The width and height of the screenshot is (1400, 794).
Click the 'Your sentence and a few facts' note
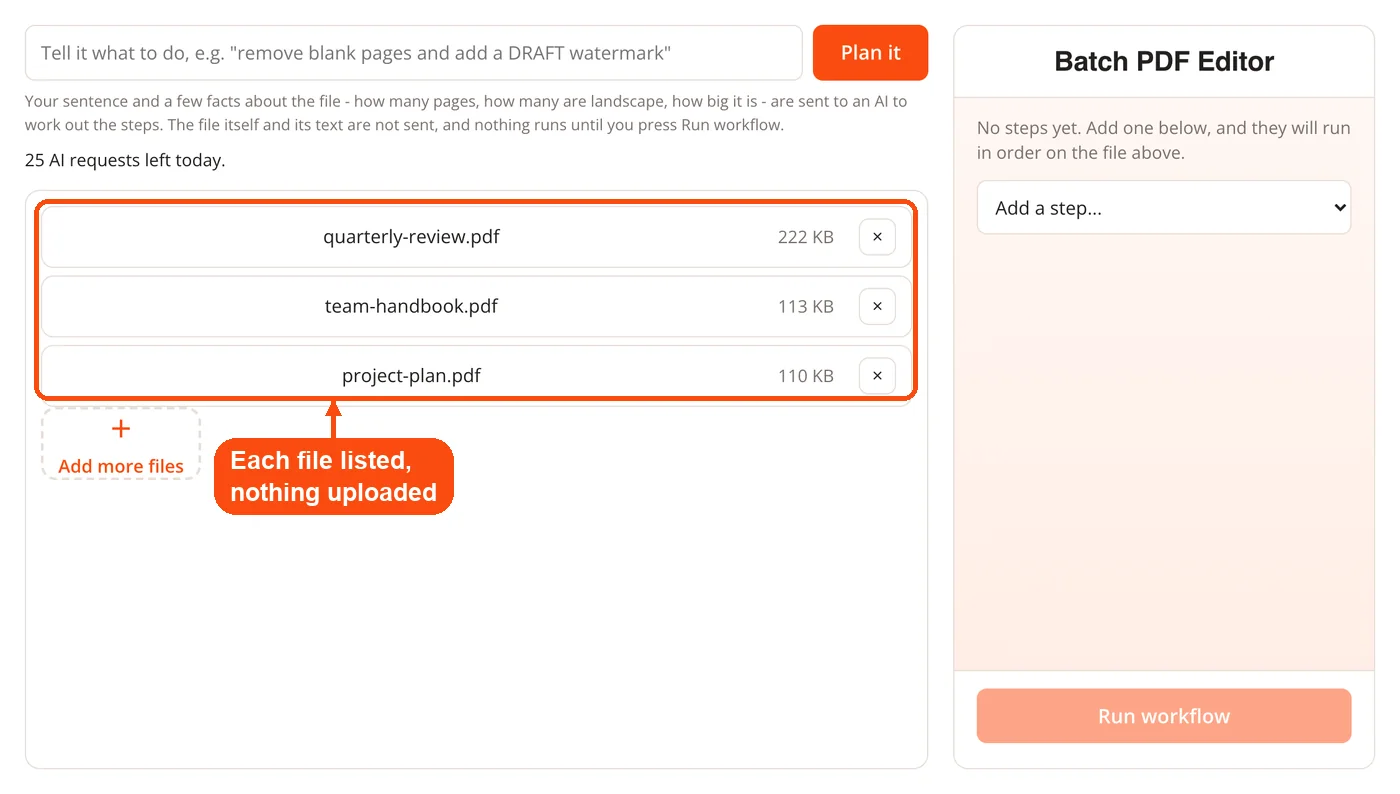point(466,113)
